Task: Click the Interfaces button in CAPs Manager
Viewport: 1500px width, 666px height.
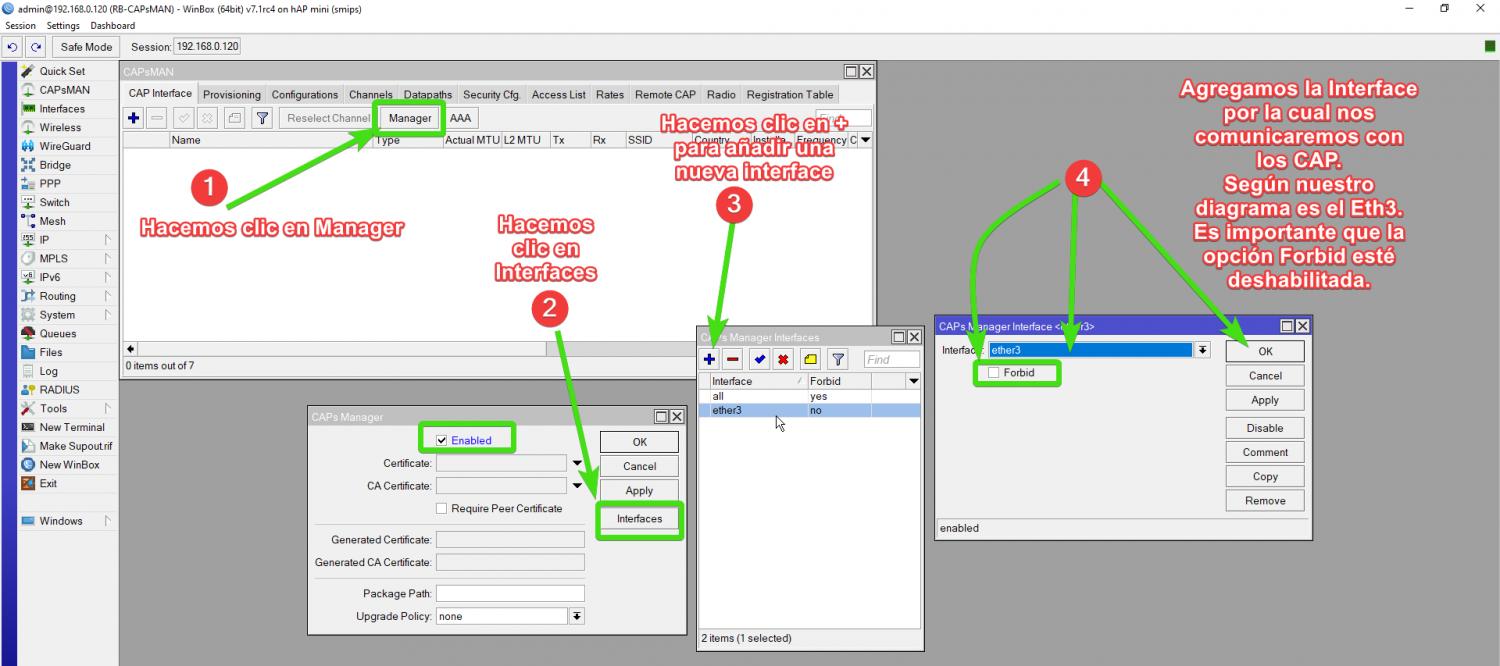Action: 639,519
